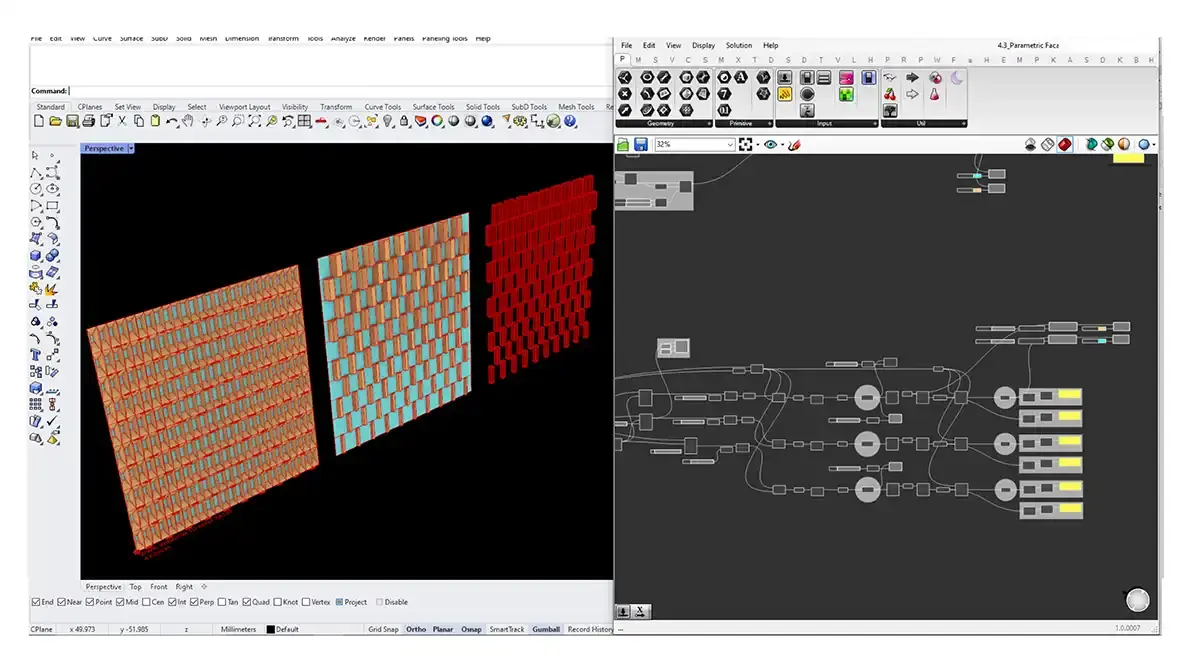Click the tree icon in Util panel
Screen dimensions: 1190x666
point(890,111)
